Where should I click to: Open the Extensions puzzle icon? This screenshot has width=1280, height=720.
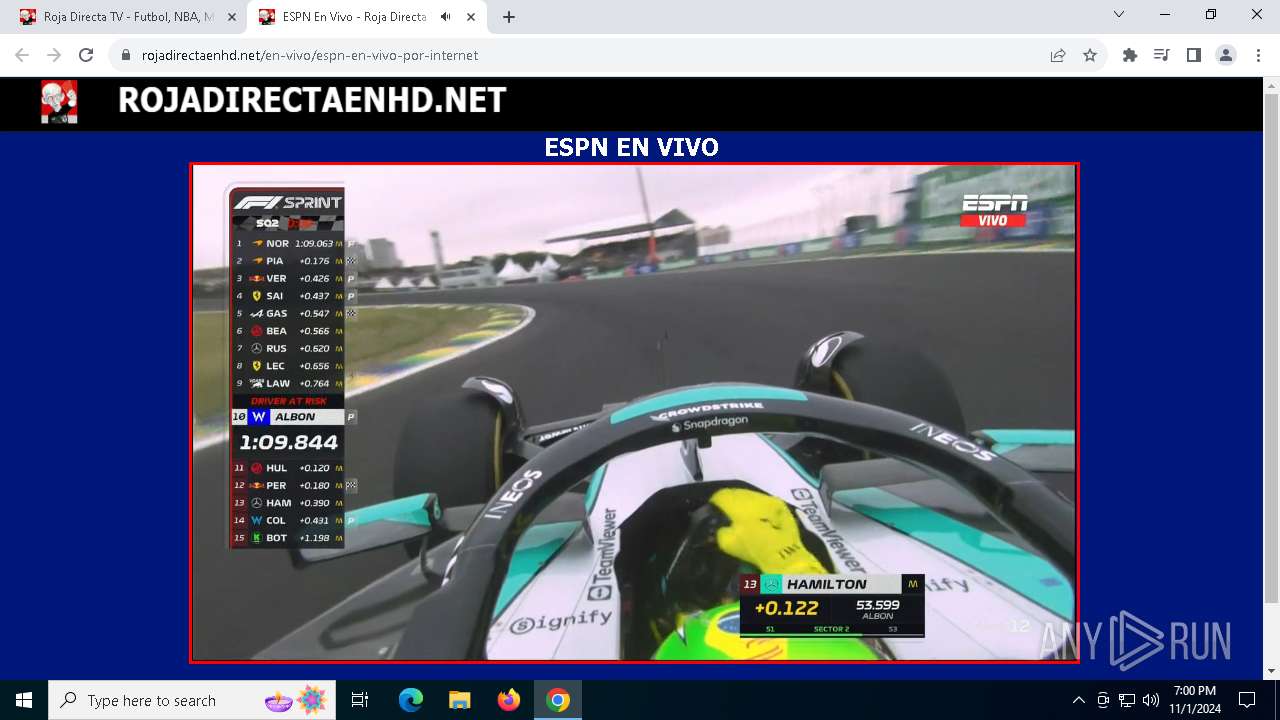click(1130, 56)
